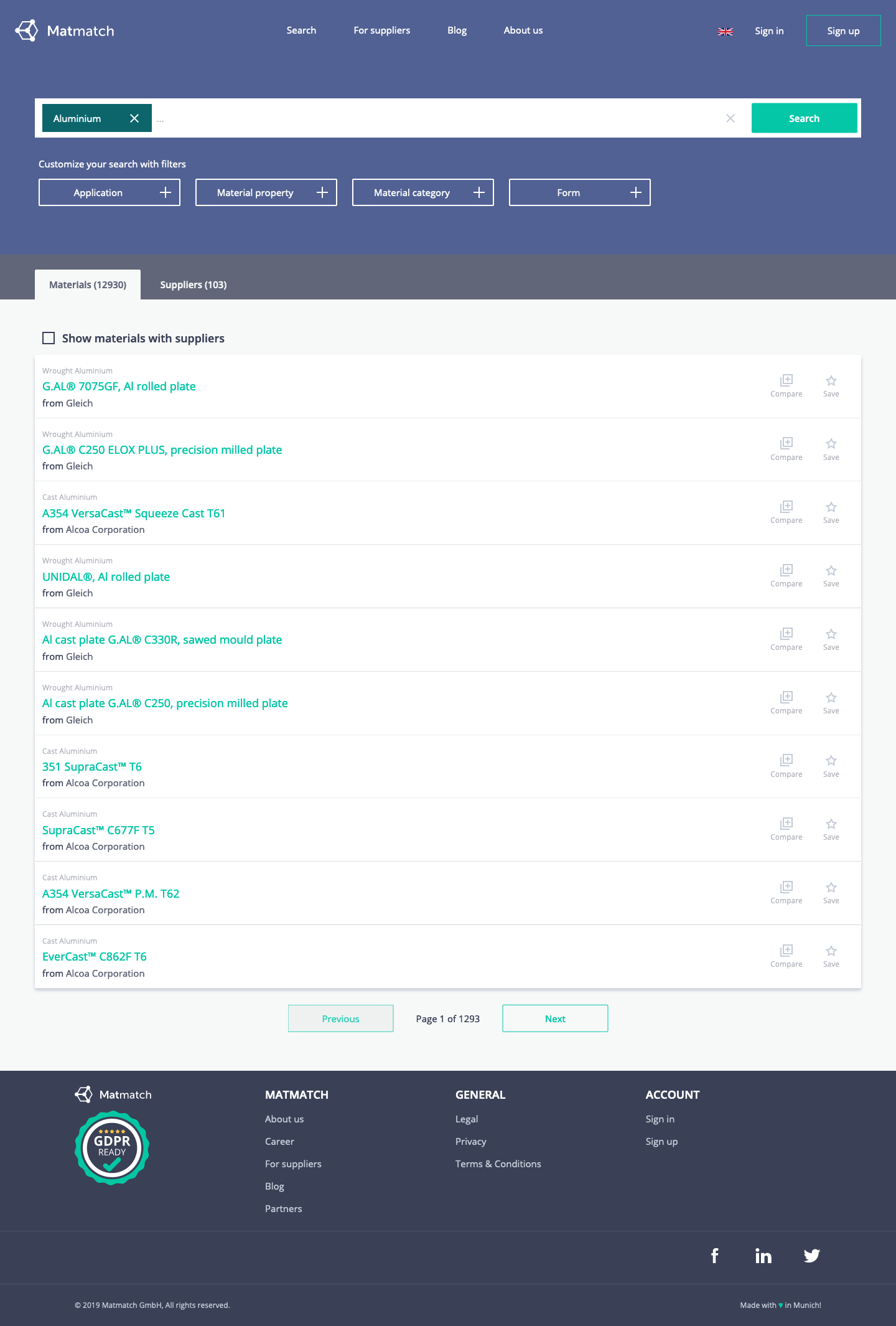Viewport: 896px width, 1326px height.
Task: Open footer About us link
Action: click(x=284, y=1119)
